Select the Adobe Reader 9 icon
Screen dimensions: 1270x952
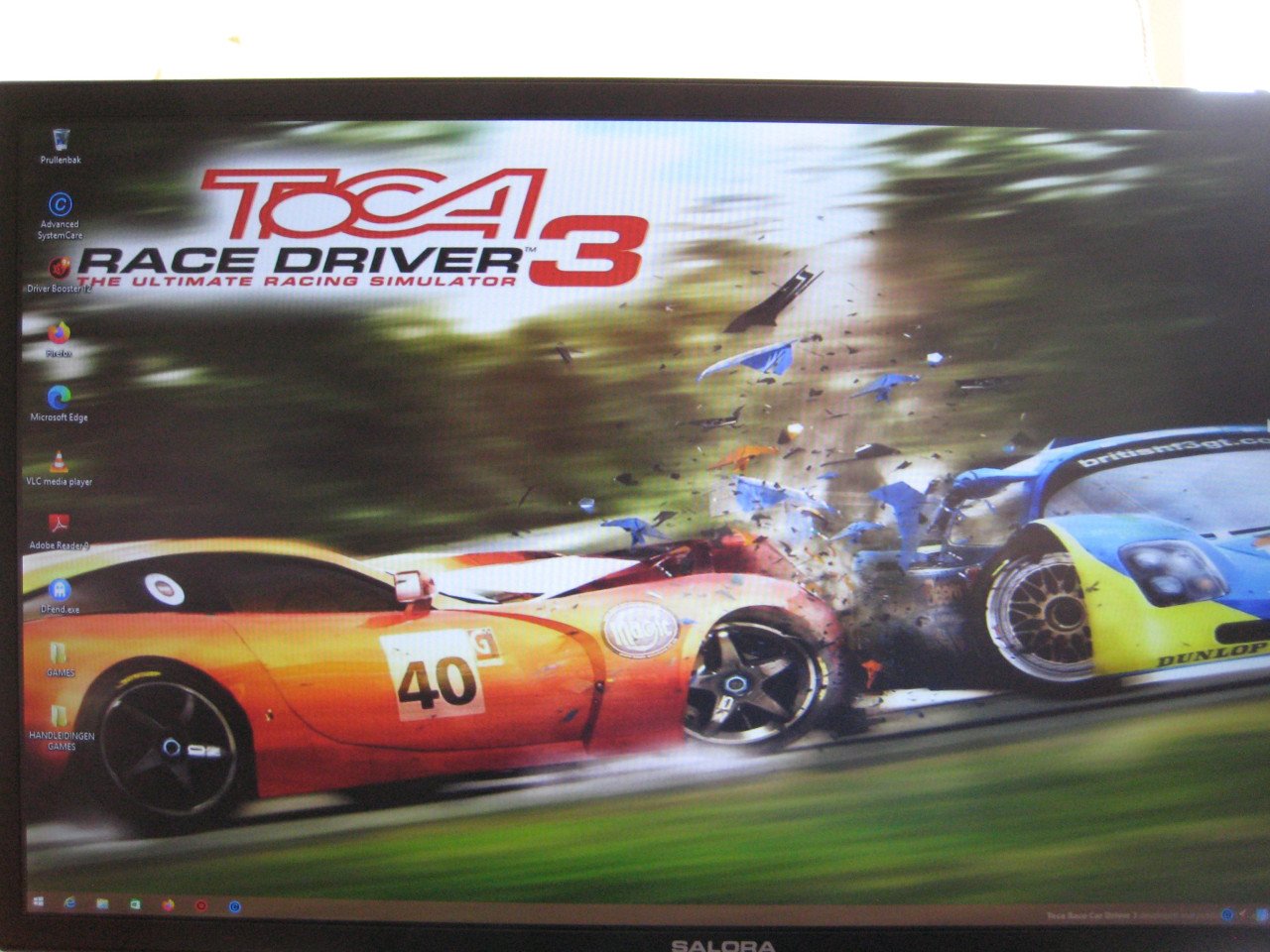tap(60, 532)
